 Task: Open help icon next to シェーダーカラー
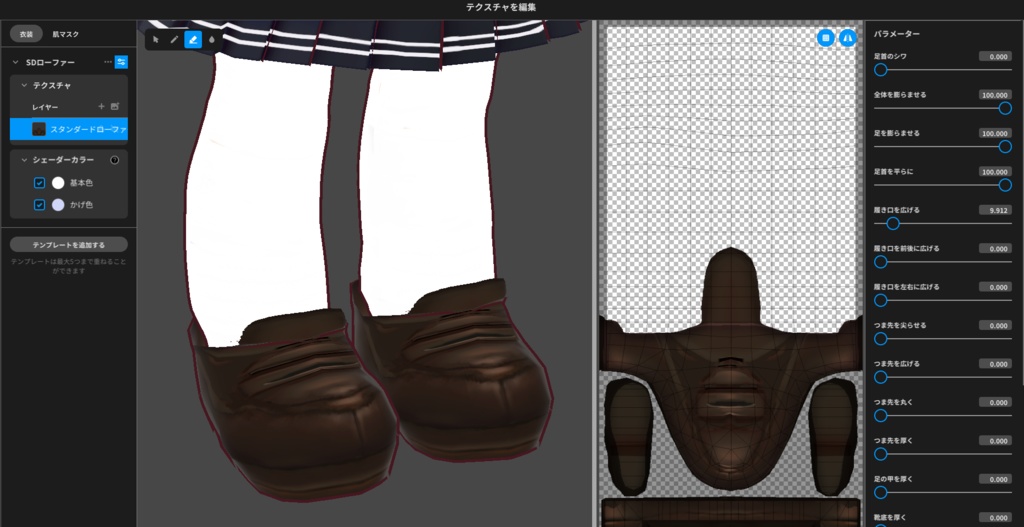[115, 160]
